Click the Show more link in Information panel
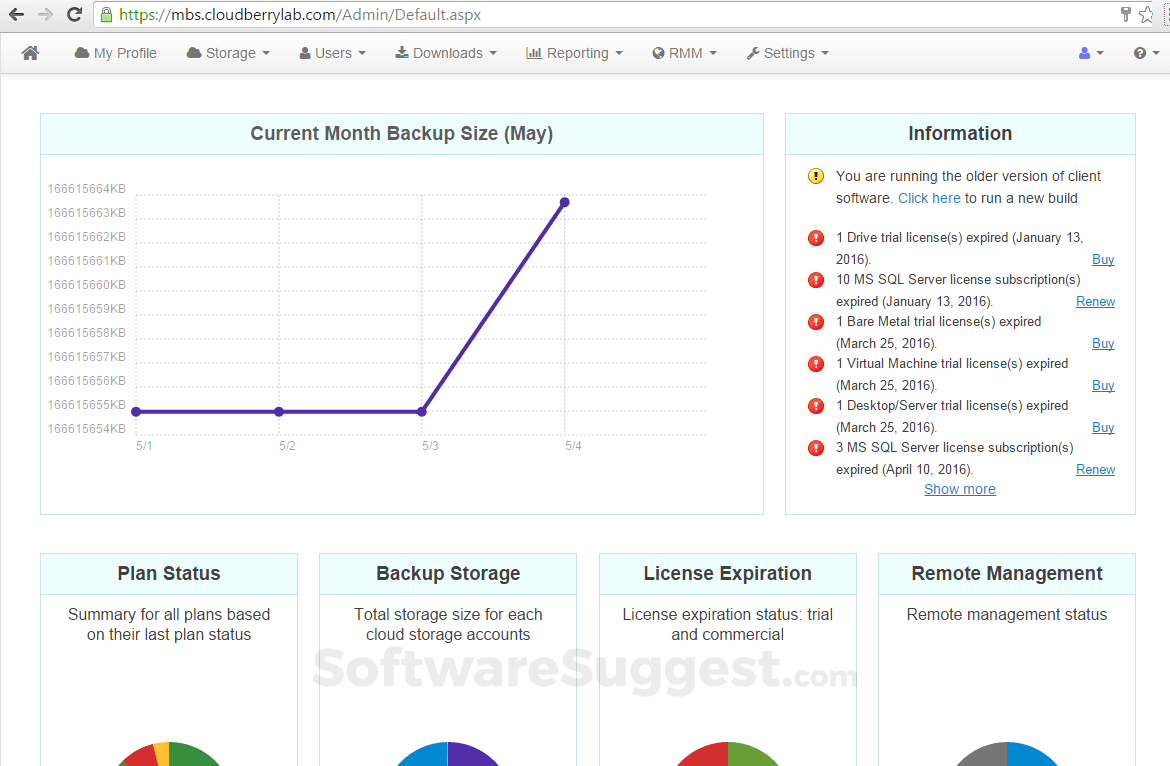The image size is (1170, 766). [959, 489]
